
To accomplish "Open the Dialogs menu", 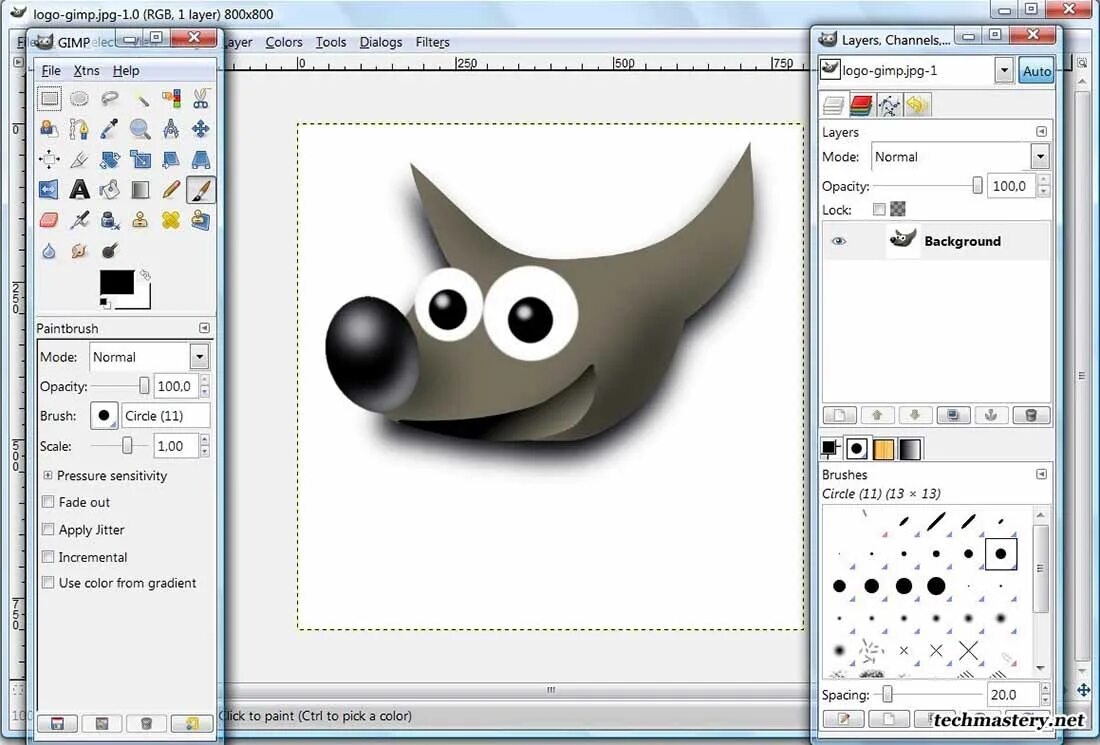I will 381,42.
